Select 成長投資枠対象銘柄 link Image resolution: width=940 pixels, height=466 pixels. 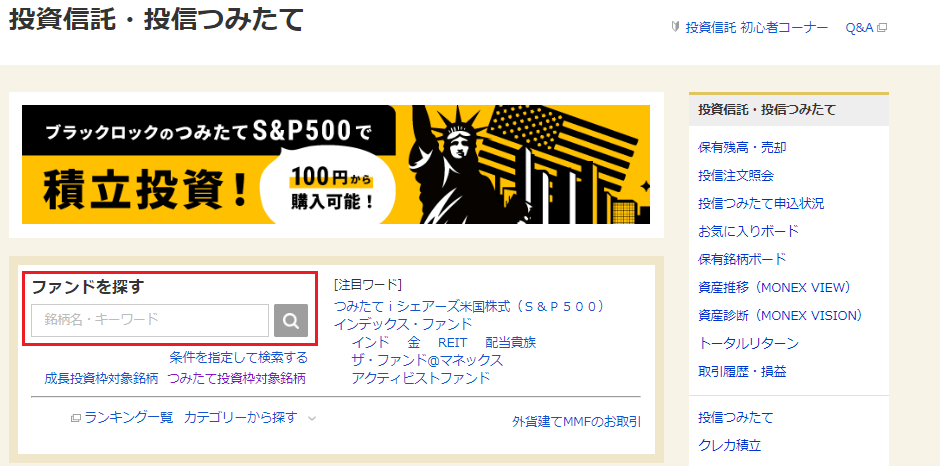[101, 378]
